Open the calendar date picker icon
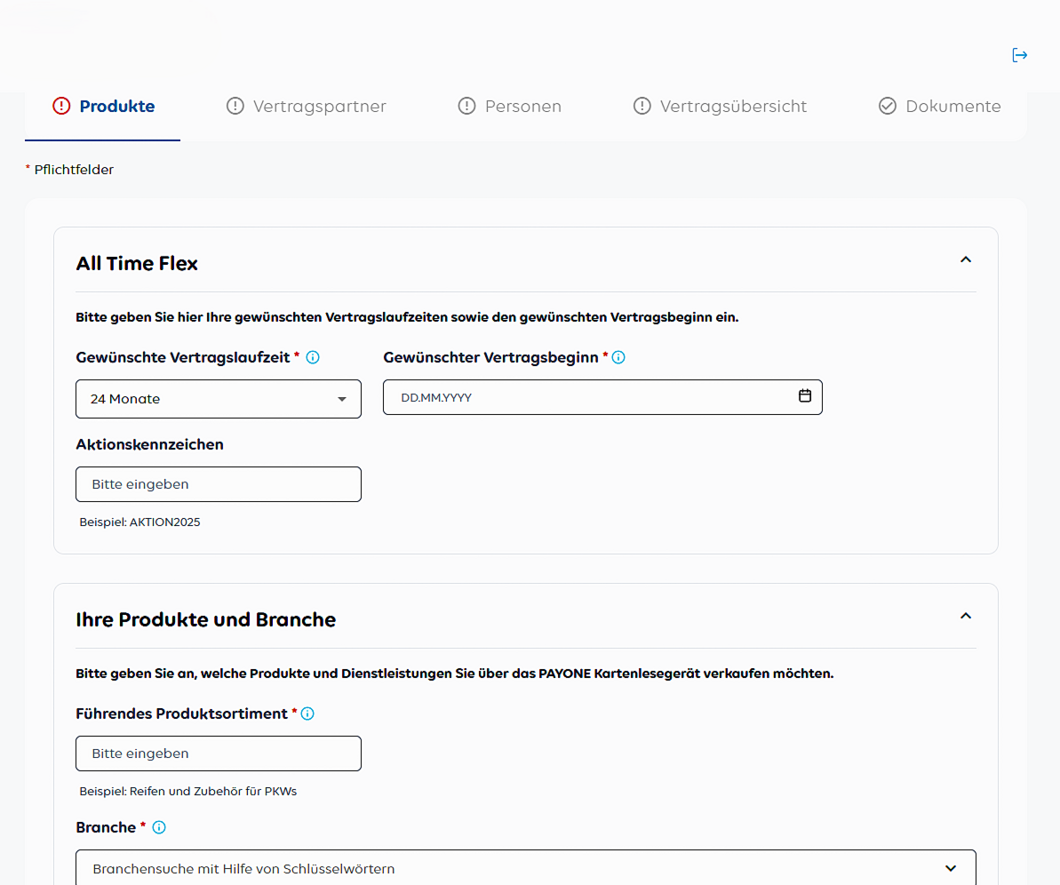Viewport: 1060px width, 885px height. click(805, 396)
